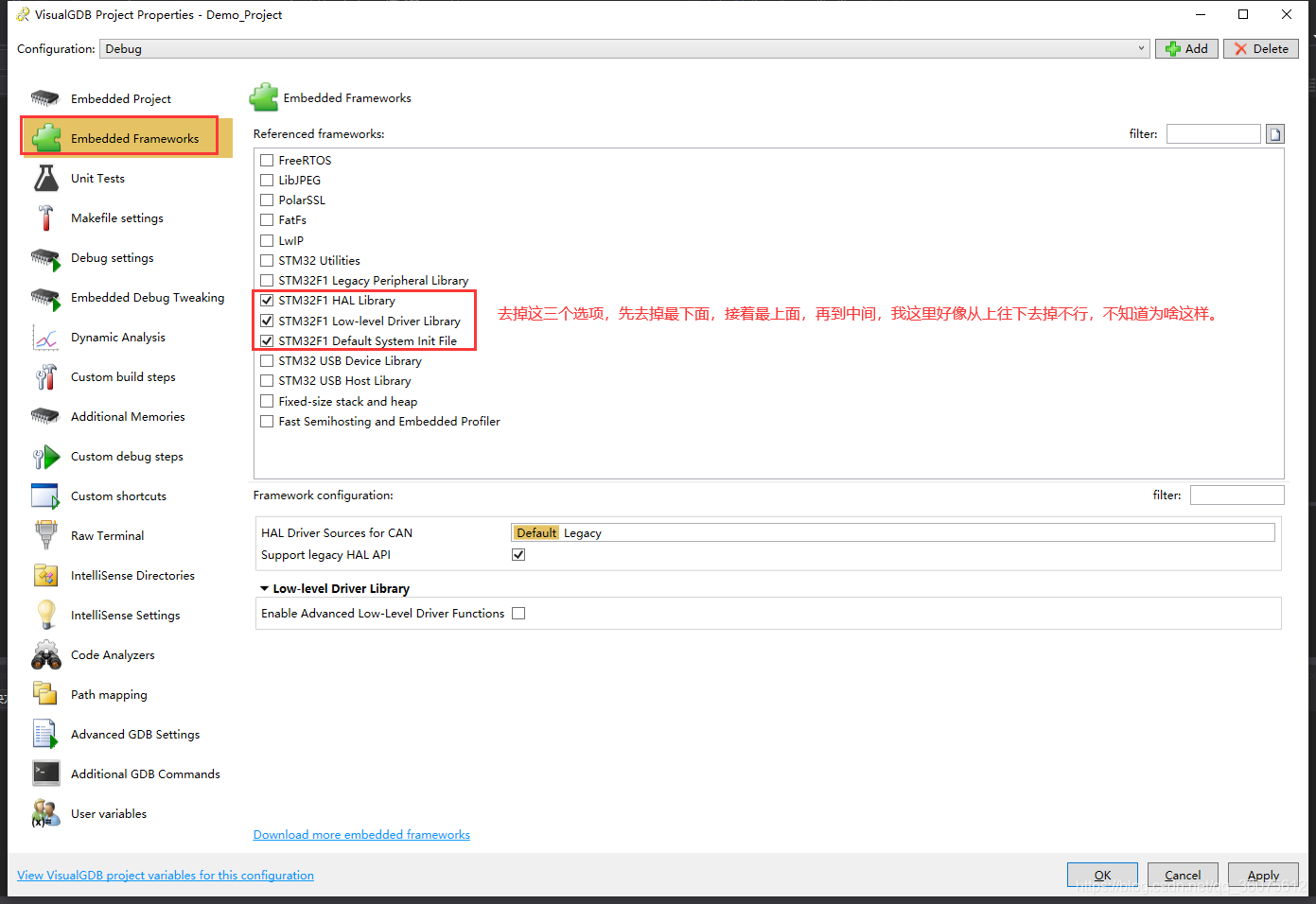
Task: Click the Code Analyzers binoculars icon
Action: [45, 654]
